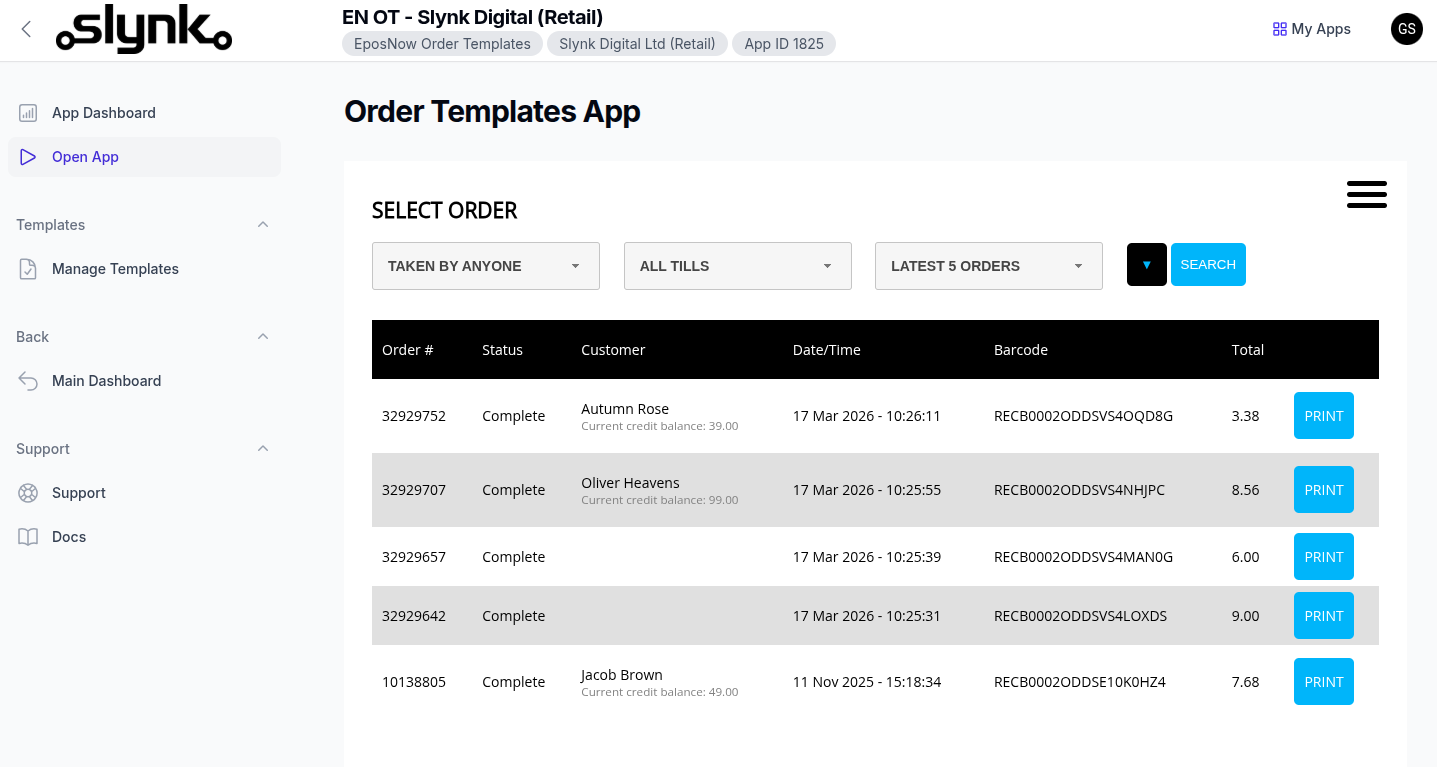Click the back chevron in the top-left corner
The image size is (1437, 767).
25,29
